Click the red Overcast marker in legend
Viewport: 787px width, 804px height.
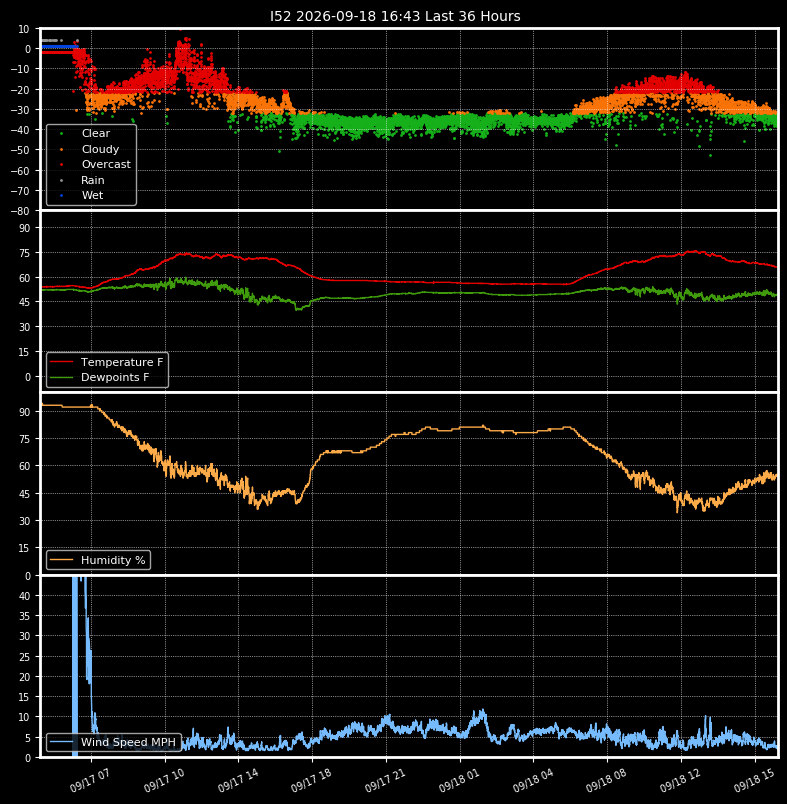(x=62, y=165)
